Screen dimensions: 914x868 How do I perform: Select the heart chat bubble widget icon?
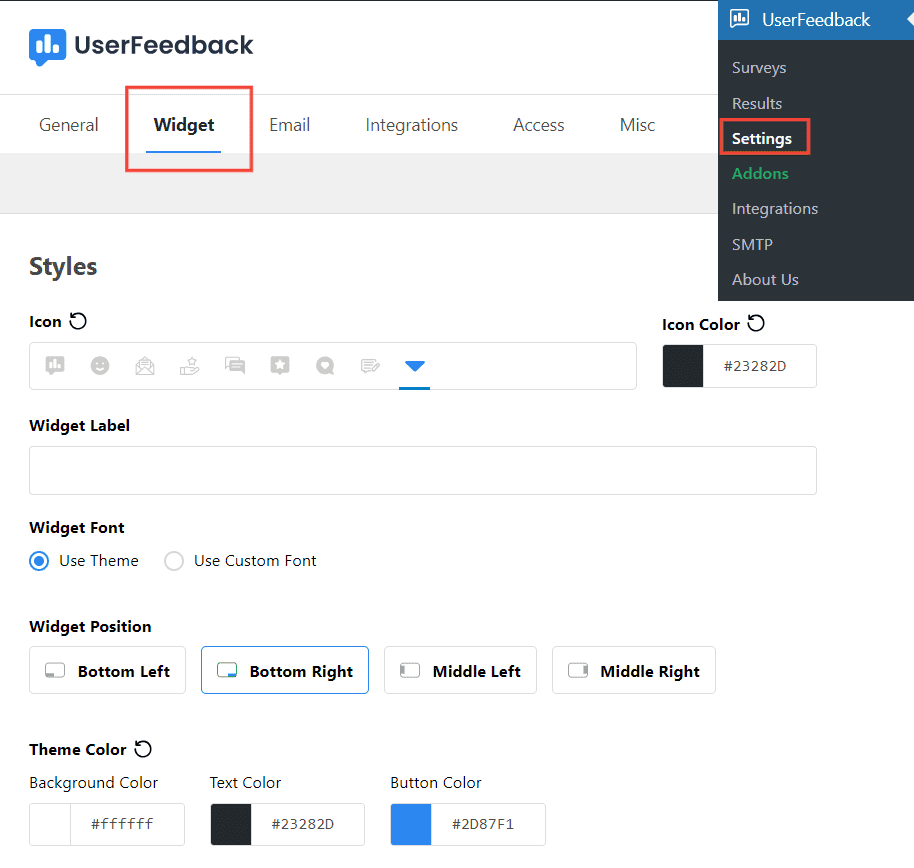325,366
